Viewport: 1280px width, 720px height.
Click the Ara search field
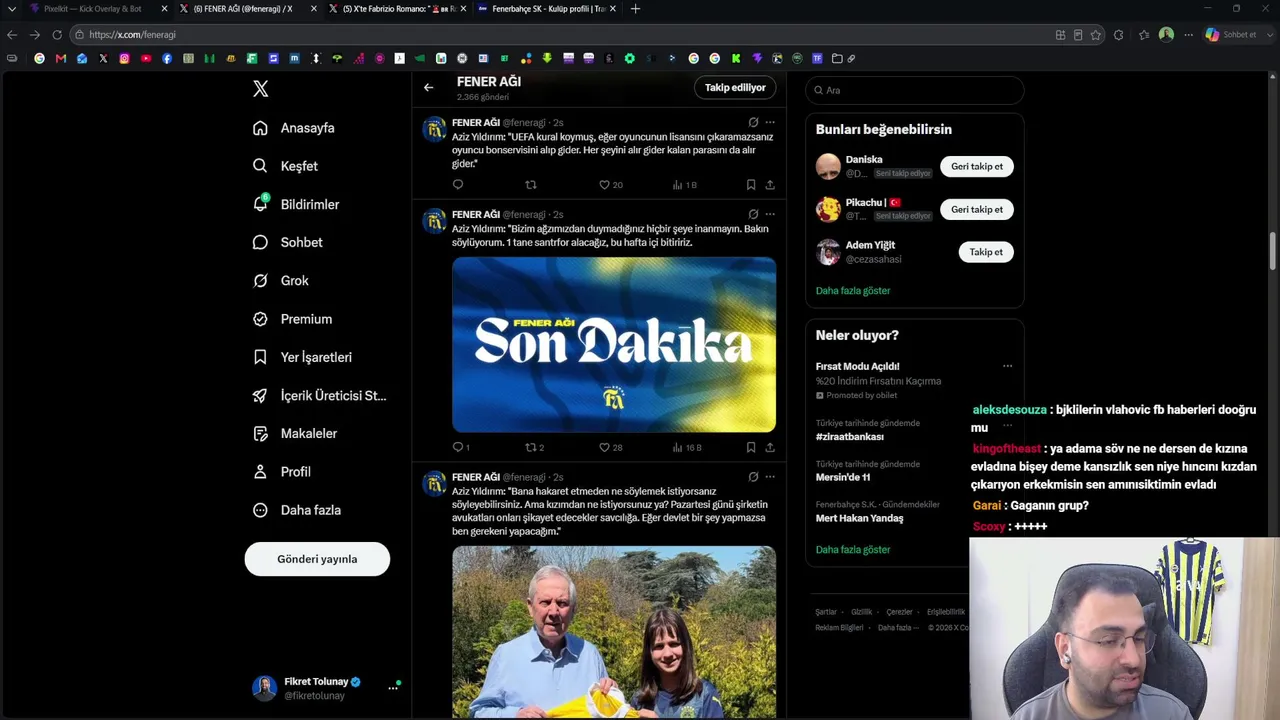pyautogui.click(x=915, y=90)
